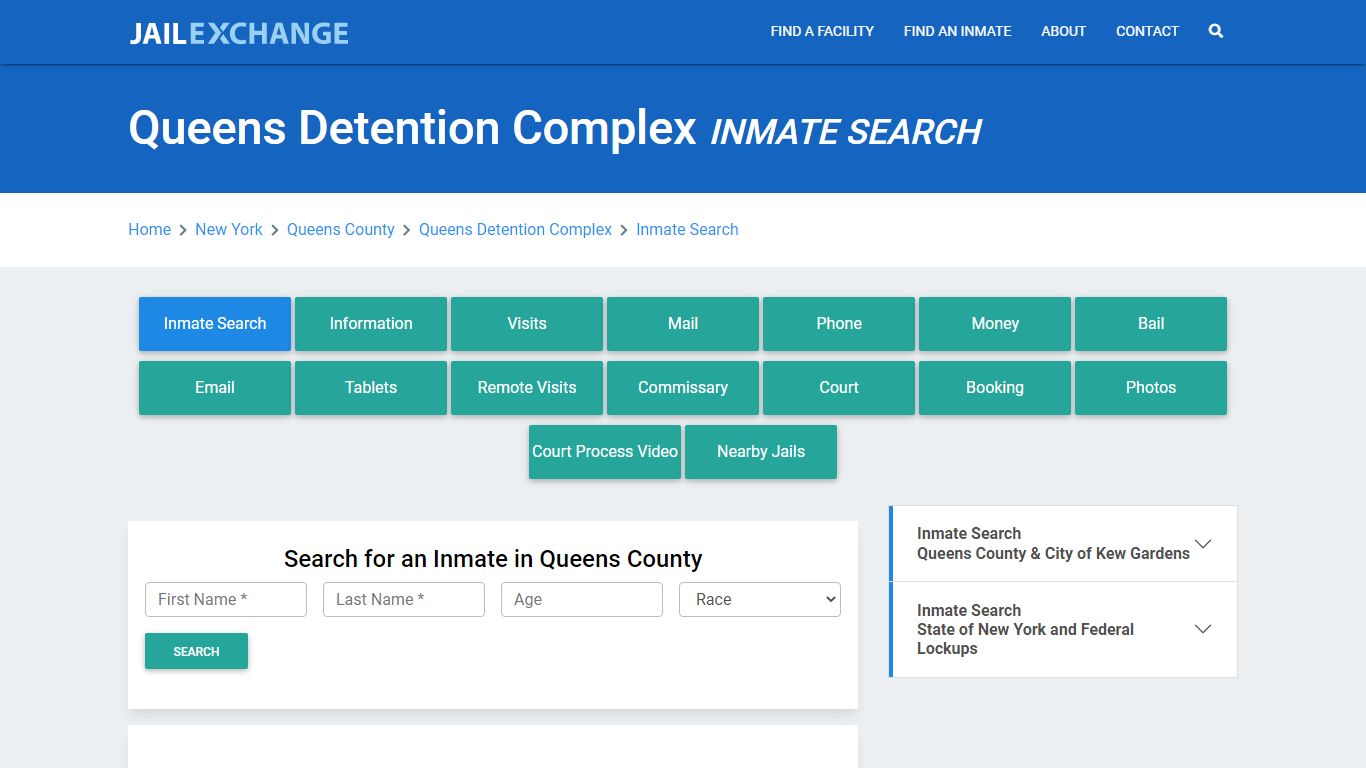Image resolution: width=1366 pixels, height=768 pixels.
Task: Follow the New York breadcrumb link
Action: pos(229,229)
